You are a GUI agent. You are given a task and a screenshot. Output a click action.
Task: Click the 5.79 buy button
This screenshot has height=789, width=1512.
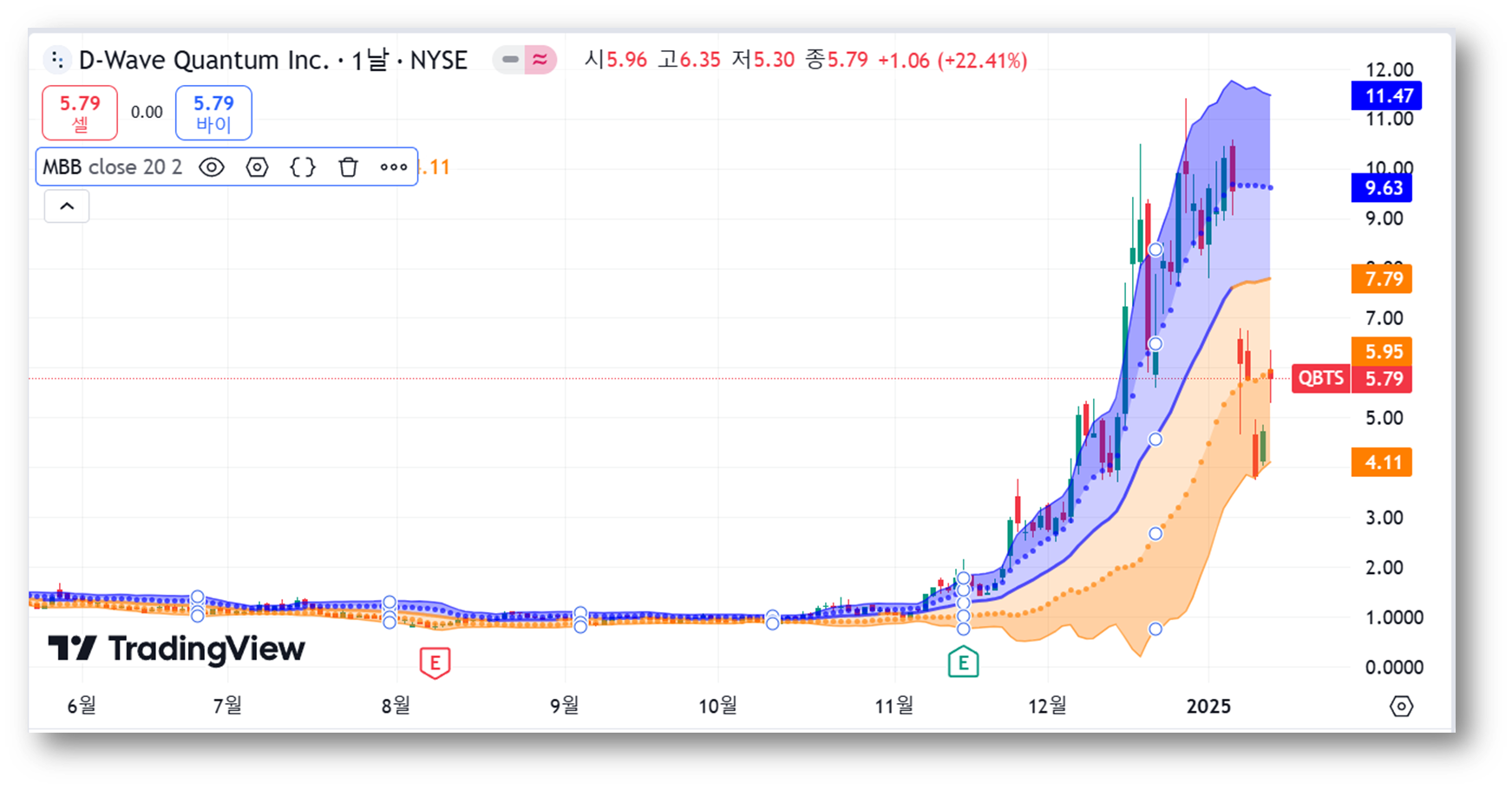(213, 113)
